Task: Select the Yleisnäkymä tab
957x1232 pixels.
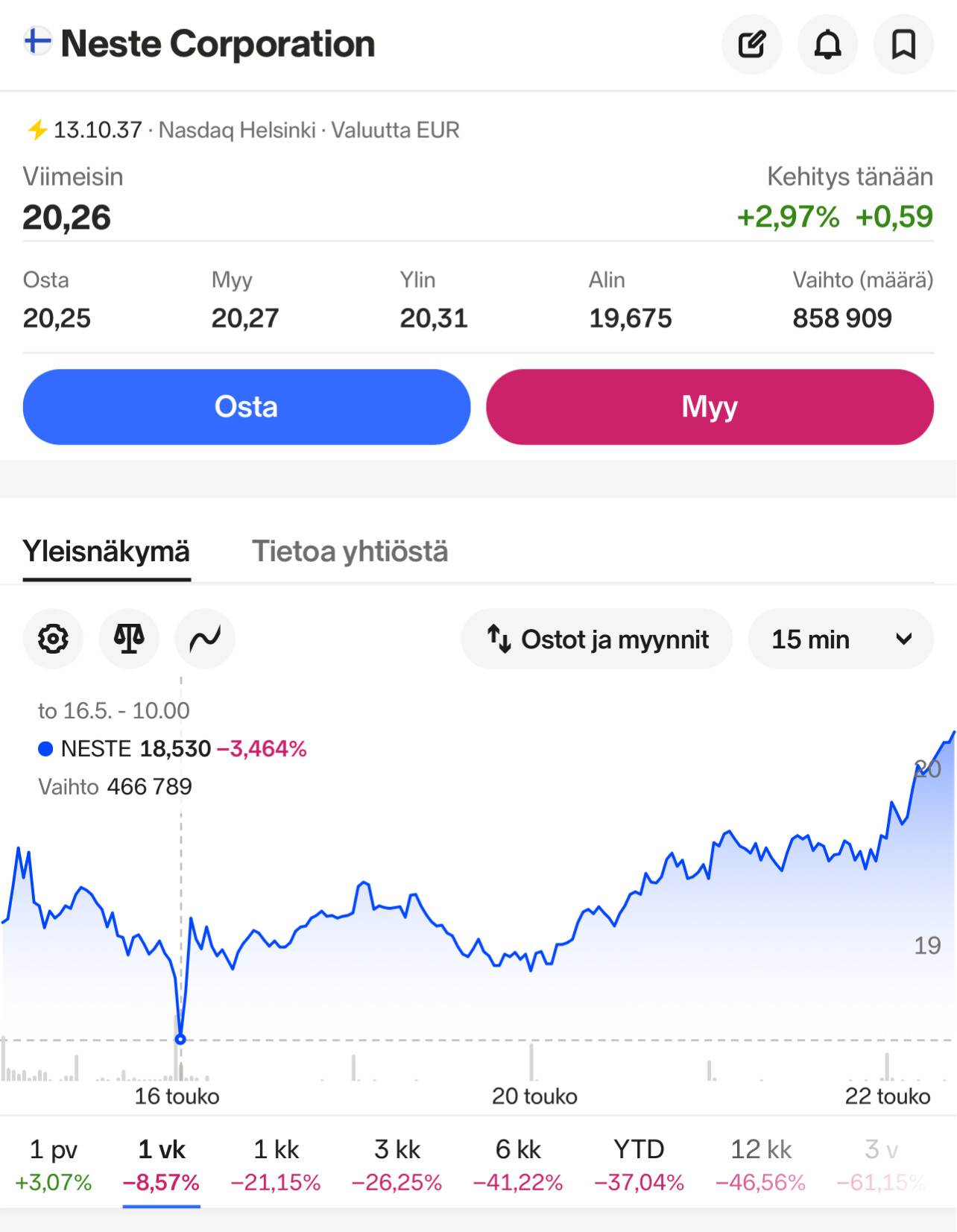Action: (107, 552)
